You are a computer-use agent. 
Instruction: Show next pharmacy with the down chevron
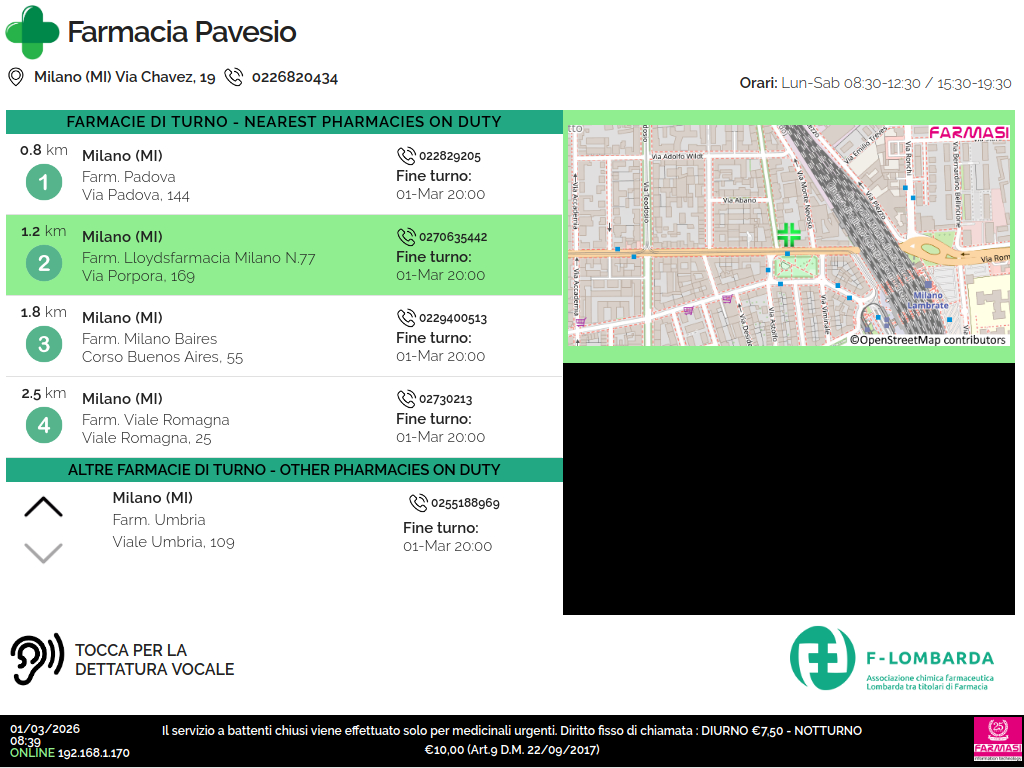click(x=43, y=552)
